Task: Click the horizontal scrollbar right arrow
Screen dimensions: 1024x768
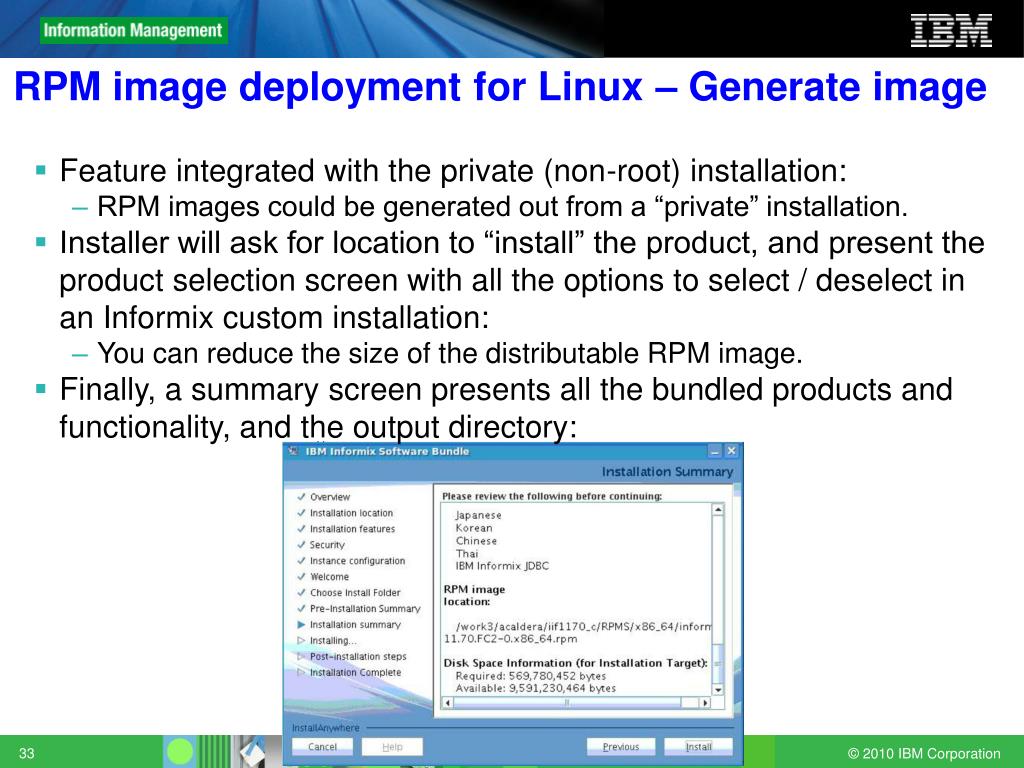Action: [705, 703]
